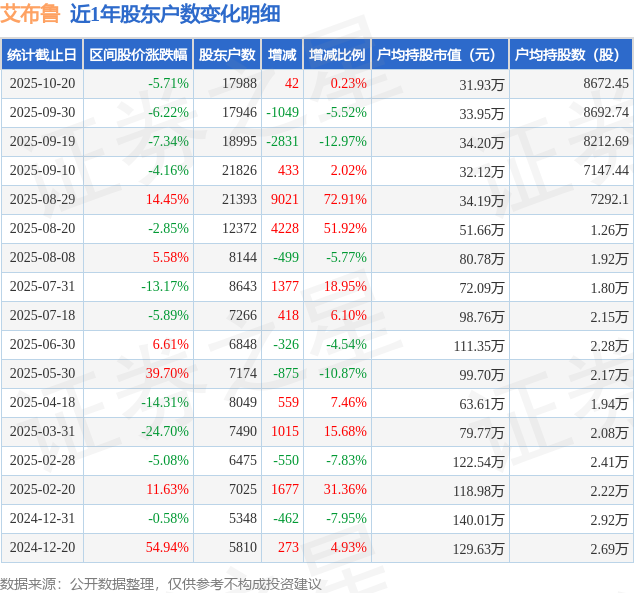Viewport: 634px width, 593px height.
Task: Click the price change value 14.45%
Action: click(x=167, y=199)
